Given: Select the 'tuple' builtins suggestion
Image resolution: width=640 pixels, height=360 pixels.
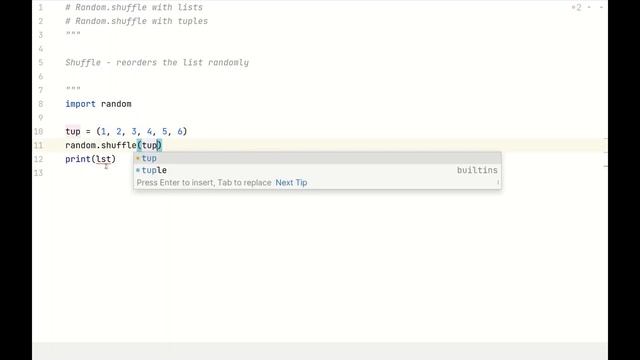Looking at the screenshot, I should coord(318,170).
